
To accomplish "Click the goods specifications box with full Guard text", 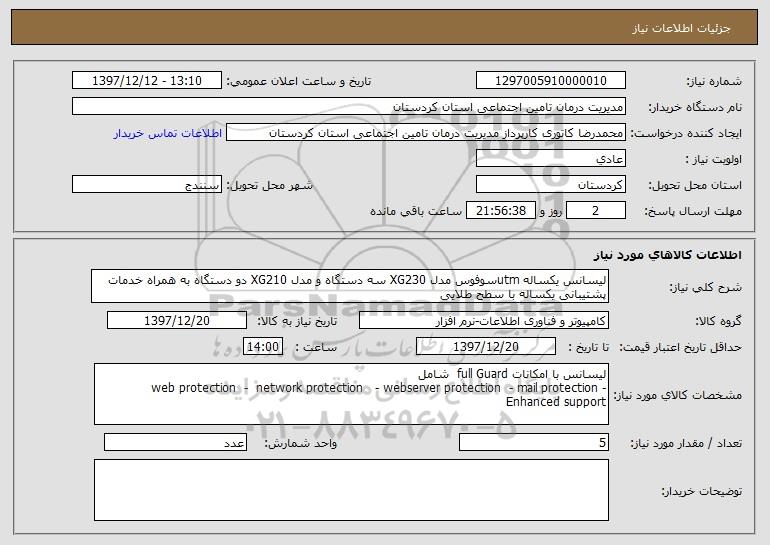I will point(351,394).
